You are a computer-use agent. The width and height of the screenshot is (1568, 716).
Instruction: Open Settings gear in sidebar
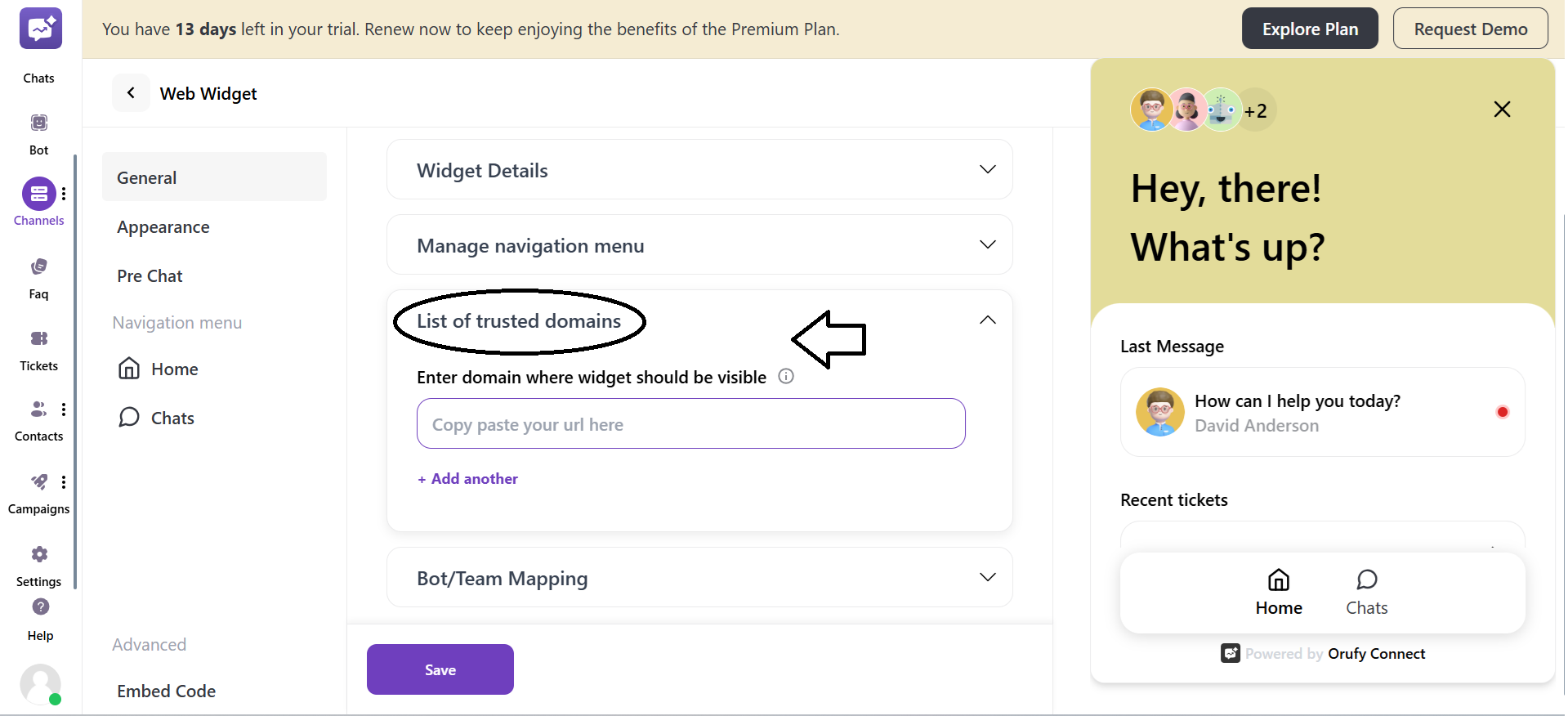pos(38,555)
